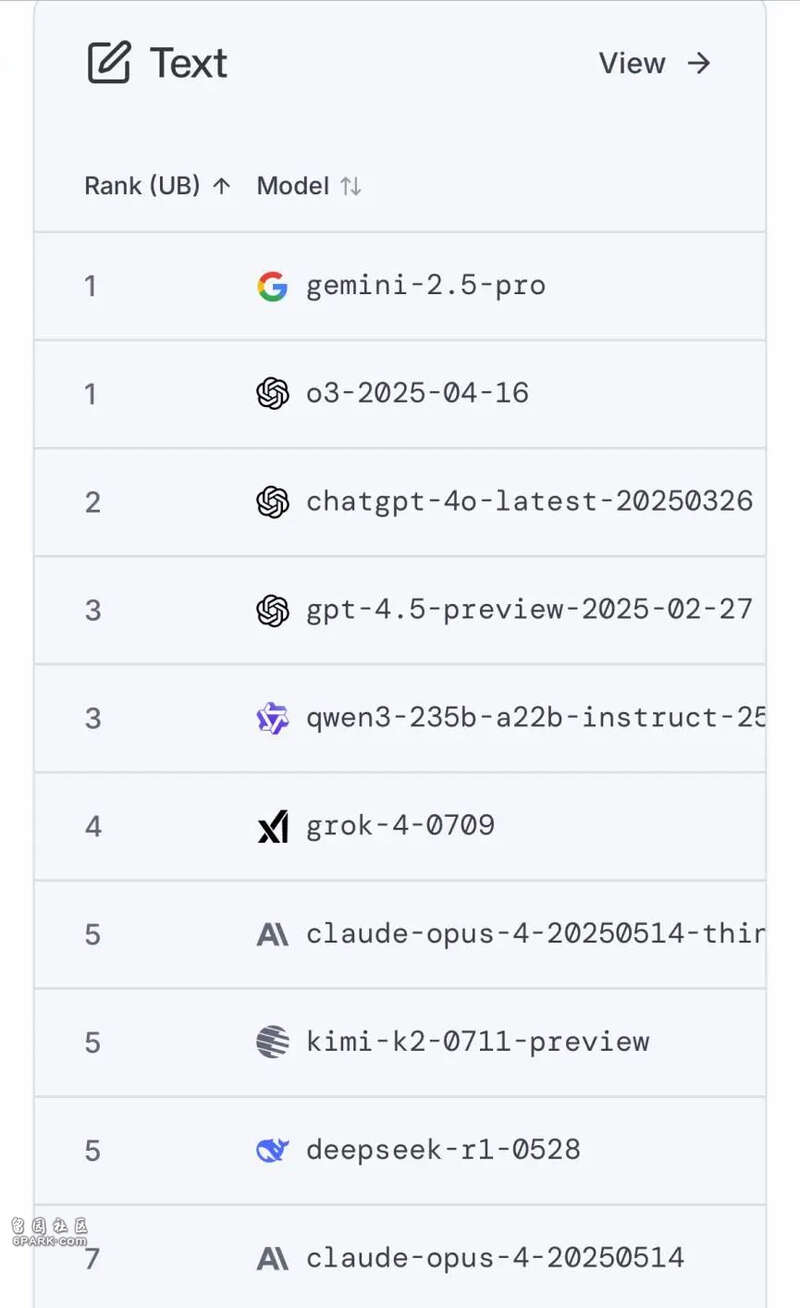800x1308 pixels.
Task: Select the gemini-2.5-pro model name
Action: pyautogui.click(x=426, y=286)
